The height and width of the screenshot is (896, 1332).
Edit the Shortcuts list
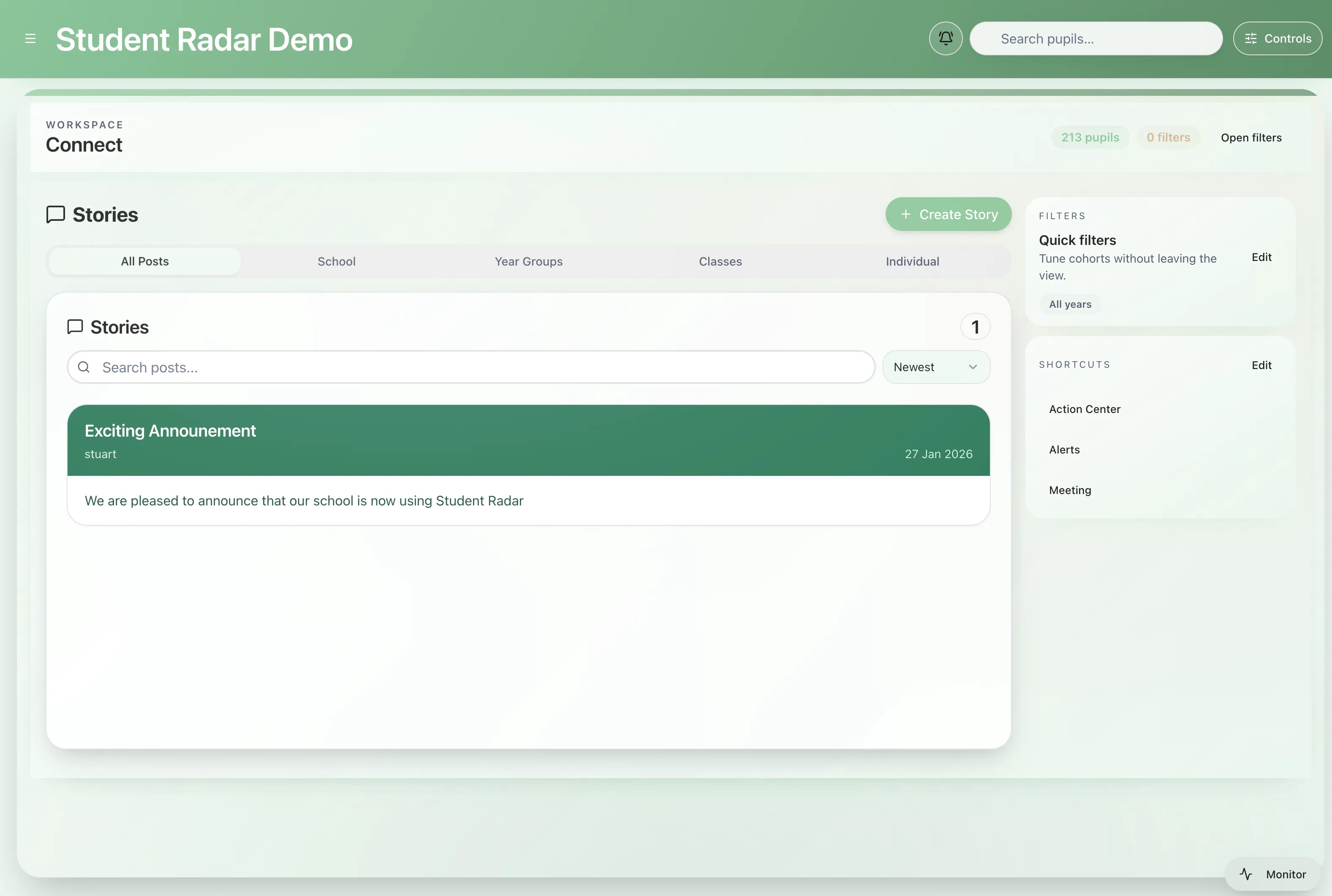pos(1261,365)
